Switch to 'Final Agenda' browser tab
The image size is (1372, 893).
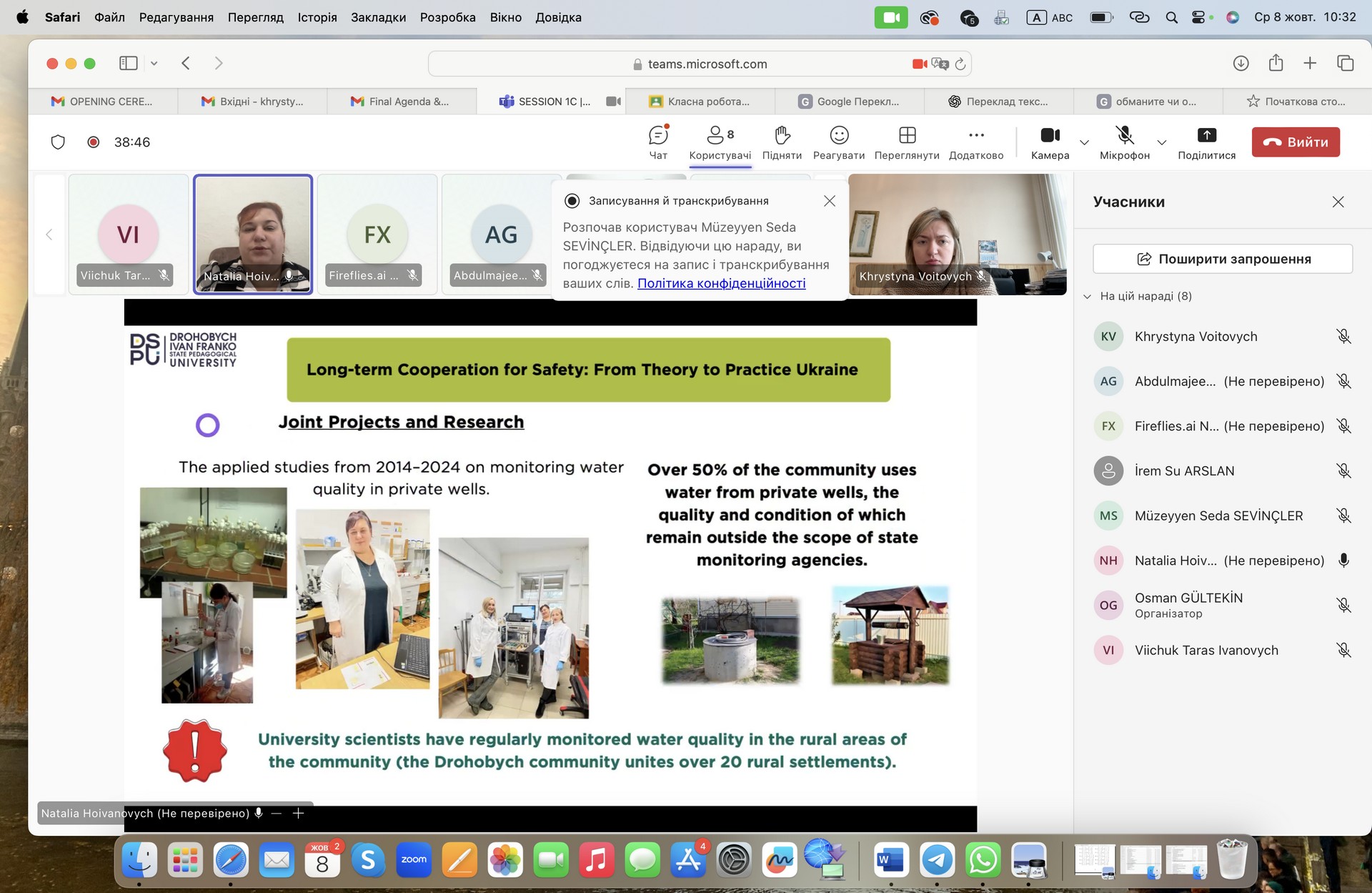pos(402,102)
